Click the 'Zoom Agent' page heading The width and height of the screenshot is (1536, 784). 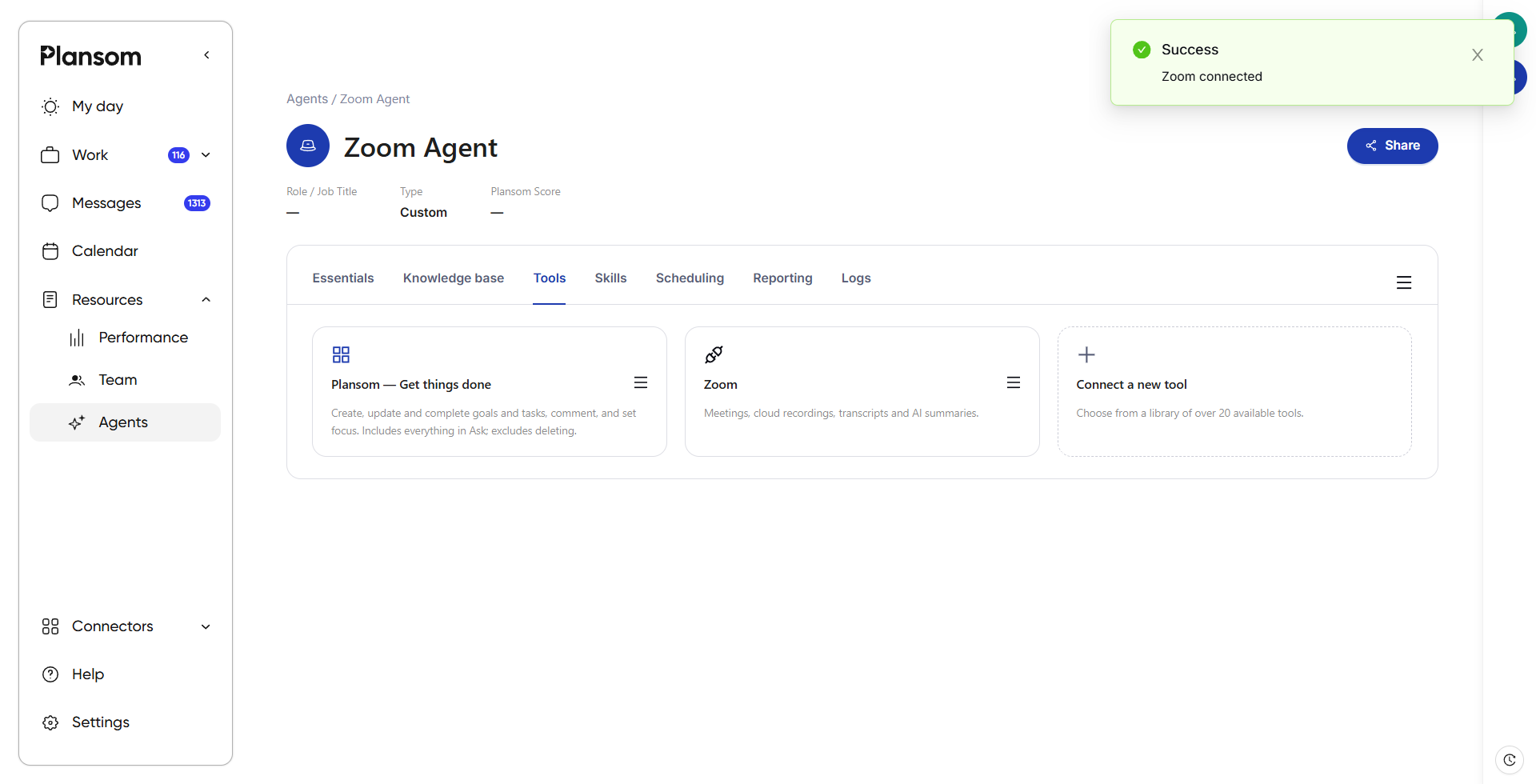(x=421, y=148)
